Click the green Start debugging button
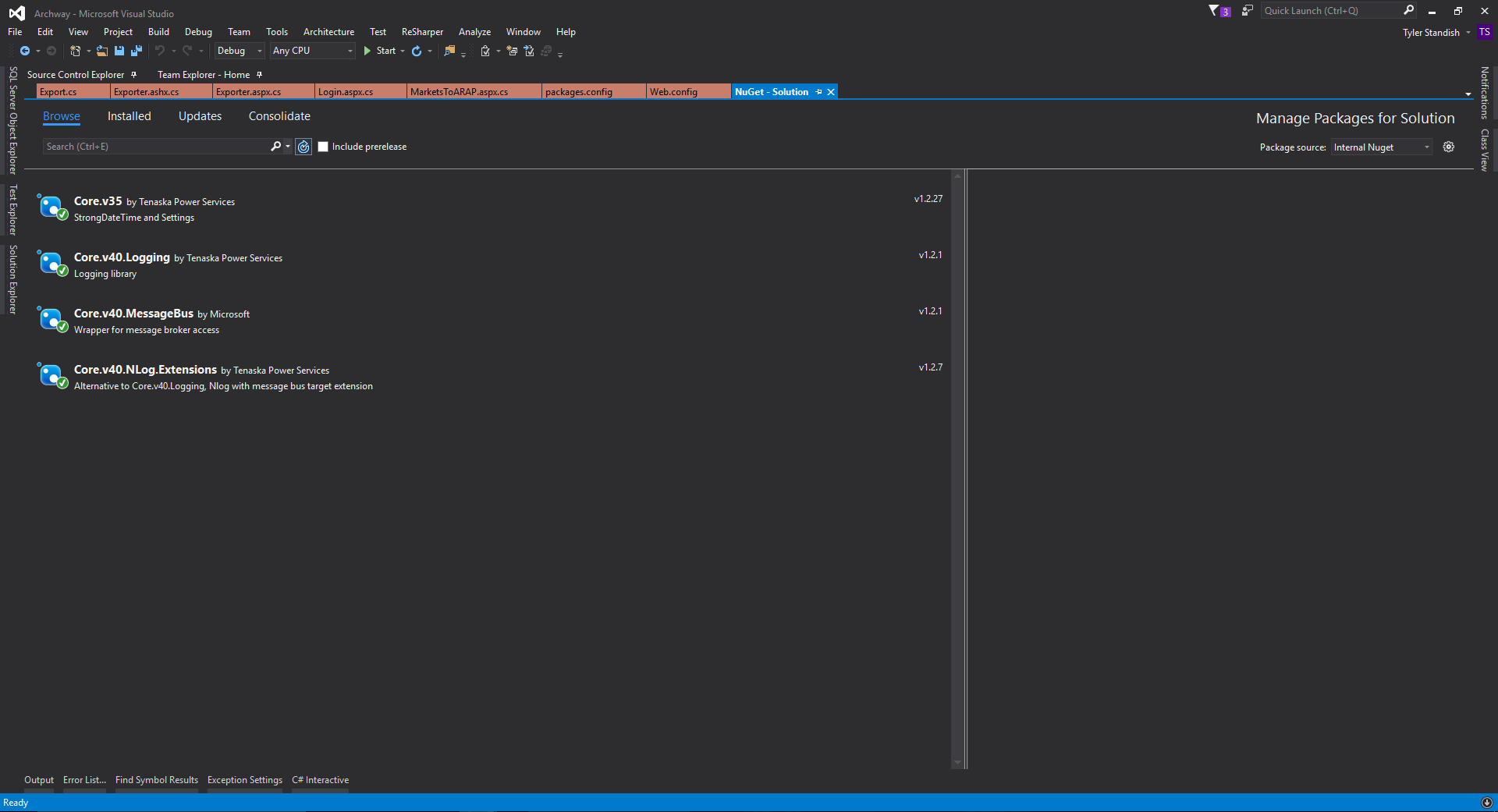The width and height of the screenshot is (1498, 812). [x=379, y=51]
